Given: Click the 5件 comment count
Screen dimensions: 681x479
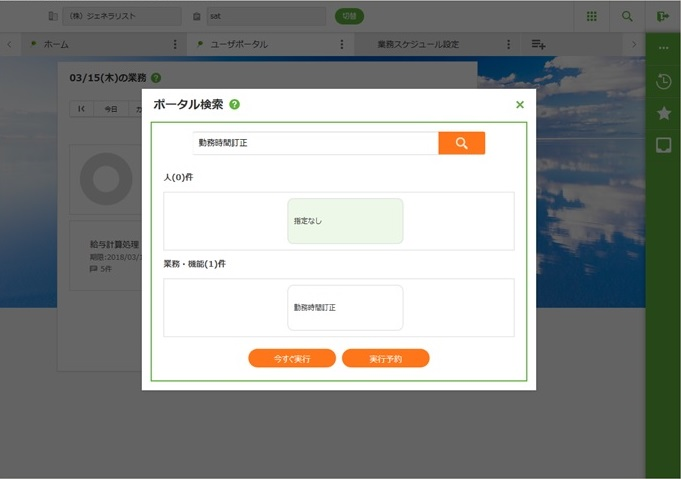Looking at the screenshot, I should click(x=101, y=269).
